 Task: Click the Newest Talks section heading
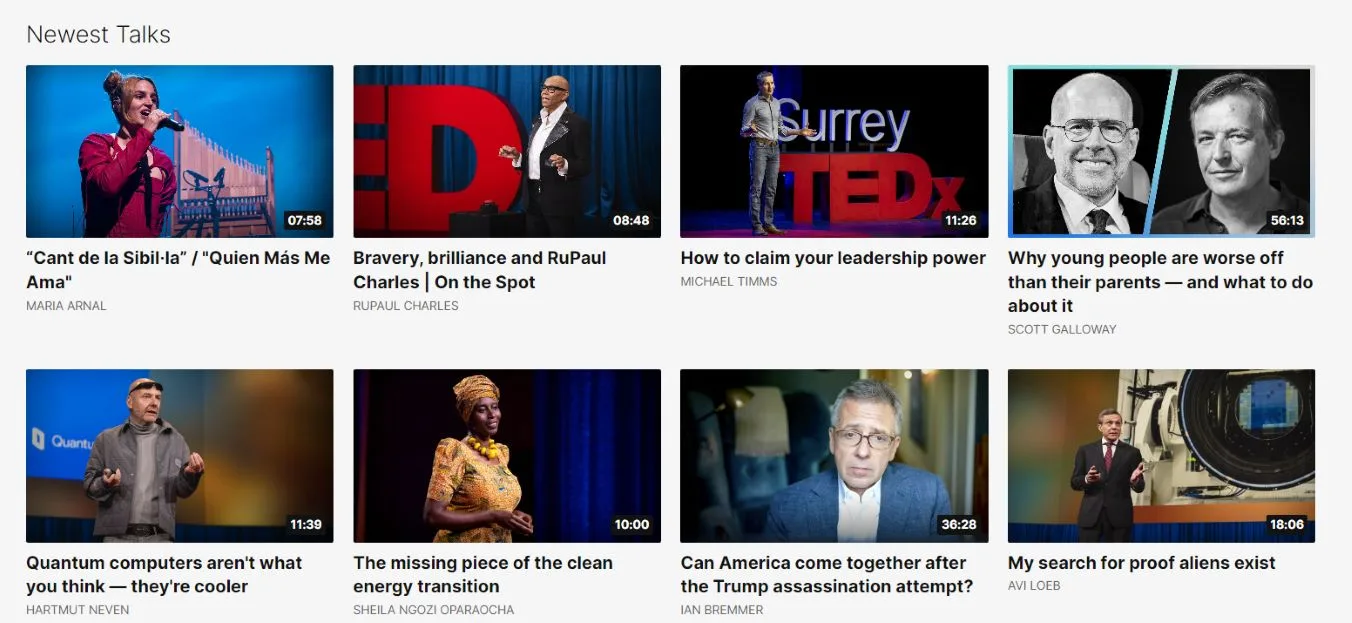click(x=98, y=34)
